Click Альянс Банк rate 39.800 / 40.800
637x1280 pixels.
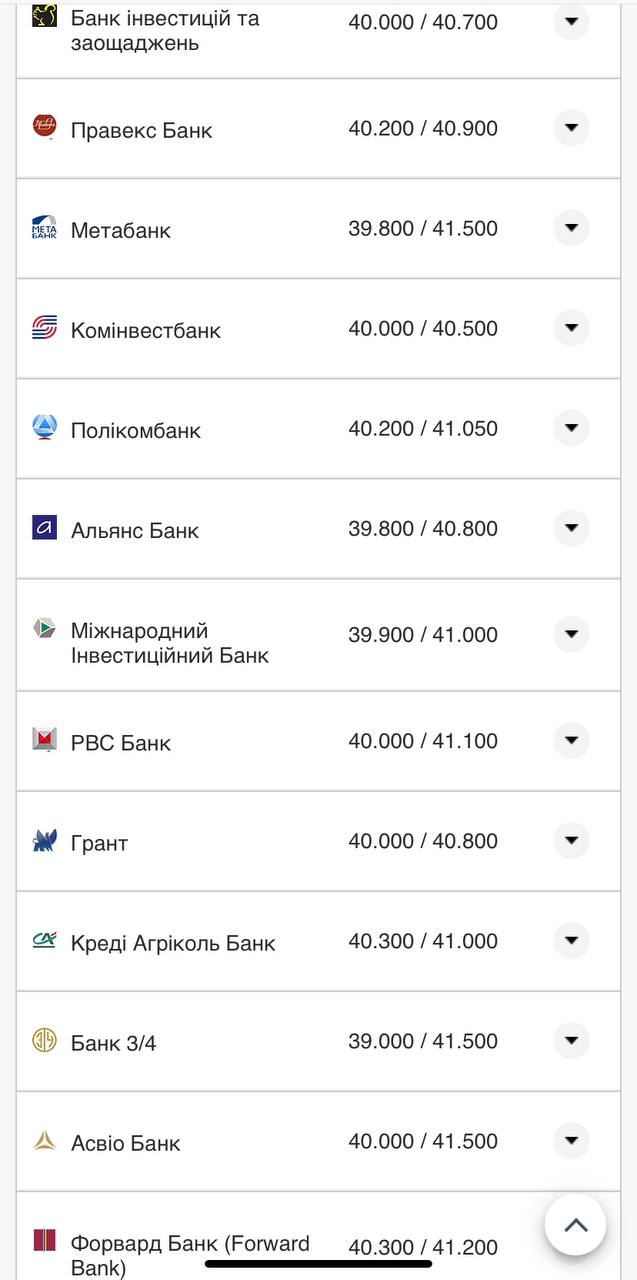423,528
